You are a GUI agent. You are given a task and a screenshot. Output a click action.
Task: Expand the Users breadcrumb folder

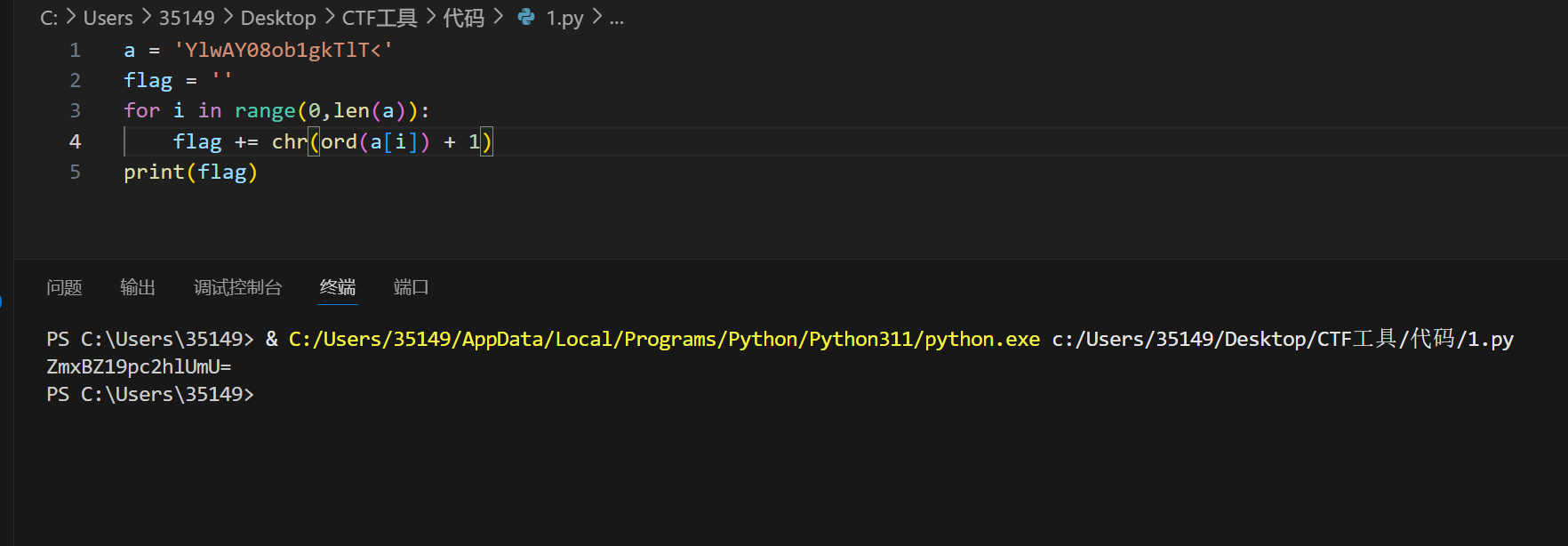(x=108, y=18)
